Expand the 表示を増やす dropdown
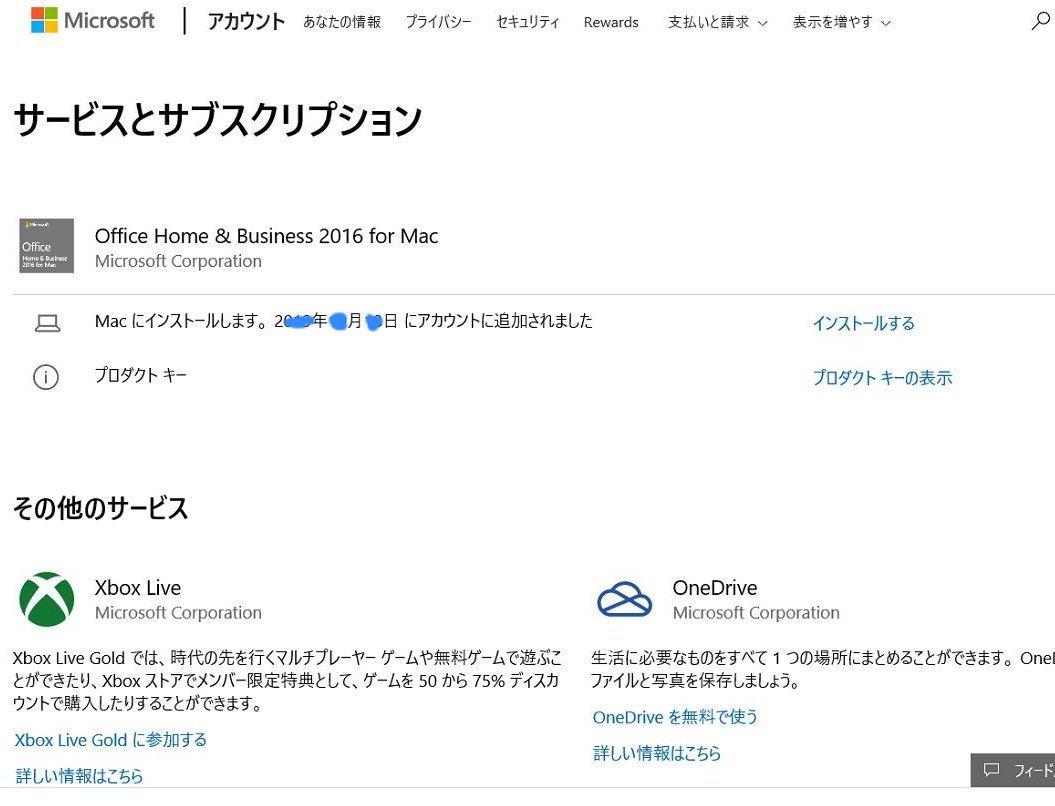1055x806 pixels. click(842, 22)
